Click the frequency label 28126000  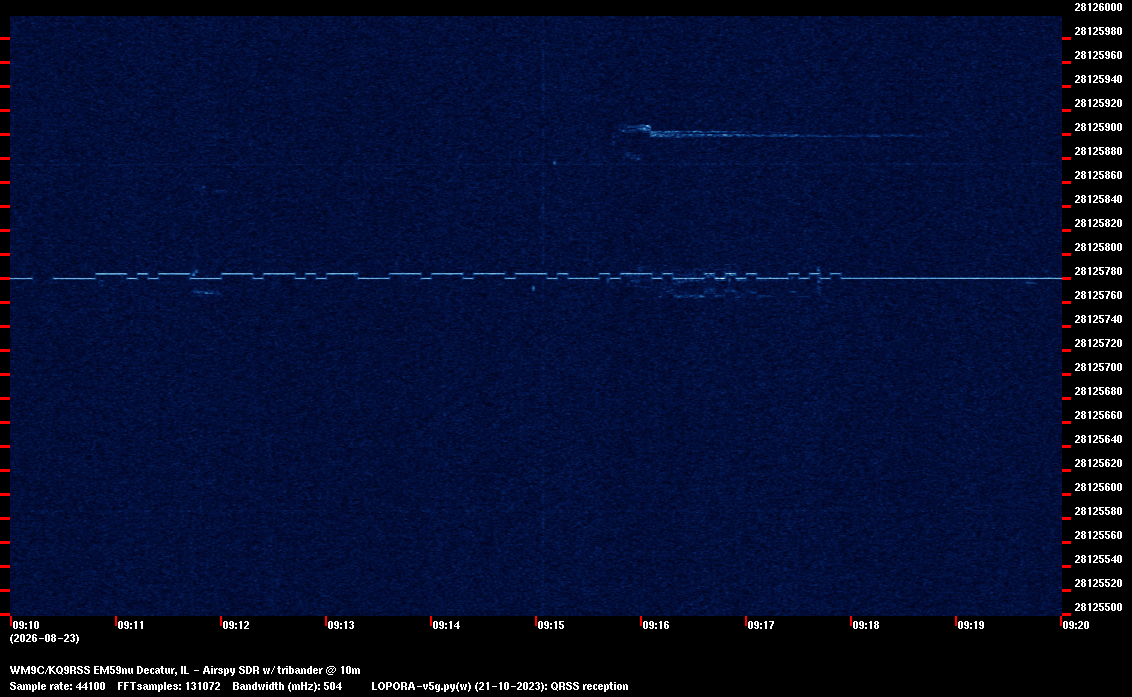1098,7
